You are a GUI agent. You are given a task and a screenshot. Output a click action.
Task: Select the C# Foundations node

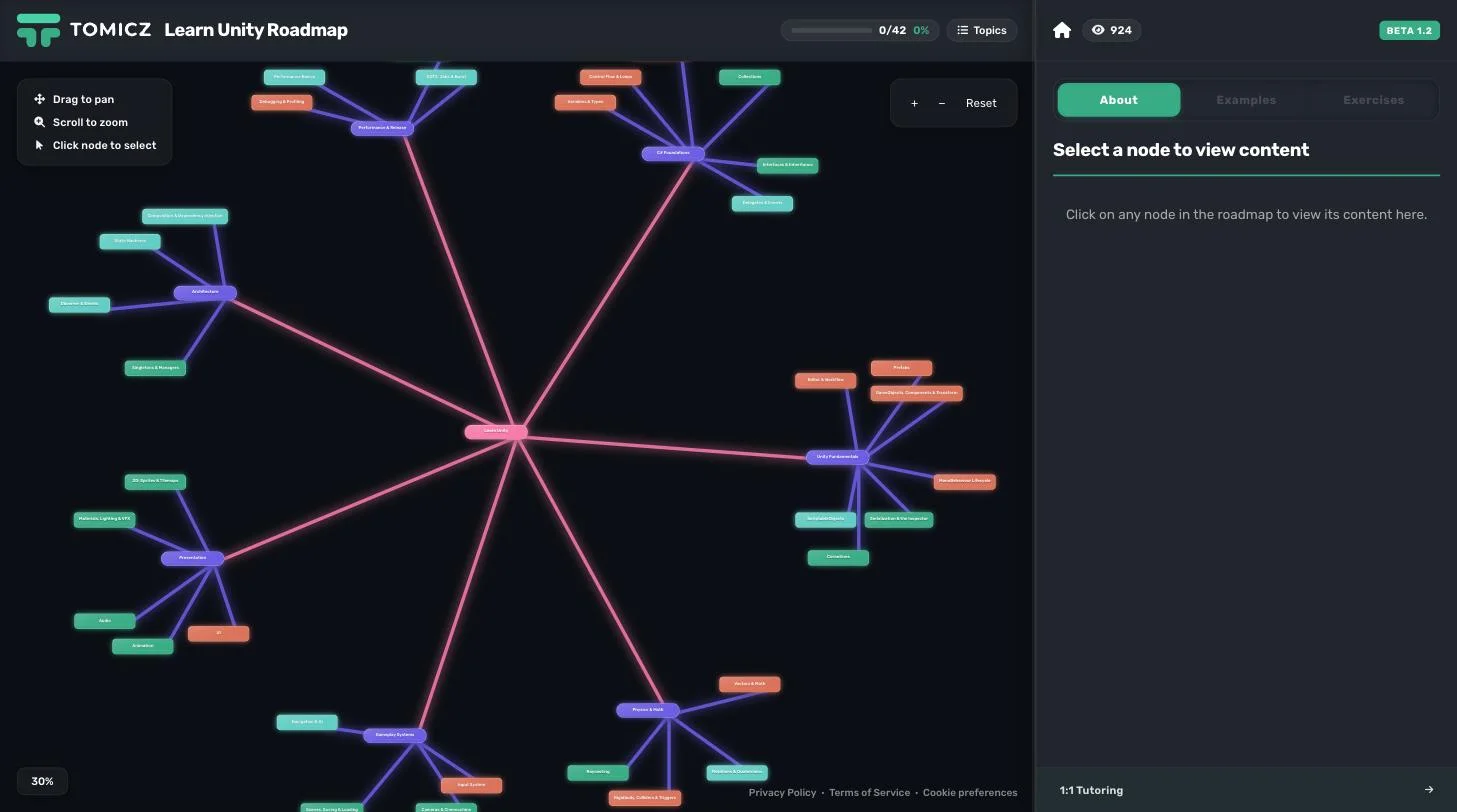point(673,153)
